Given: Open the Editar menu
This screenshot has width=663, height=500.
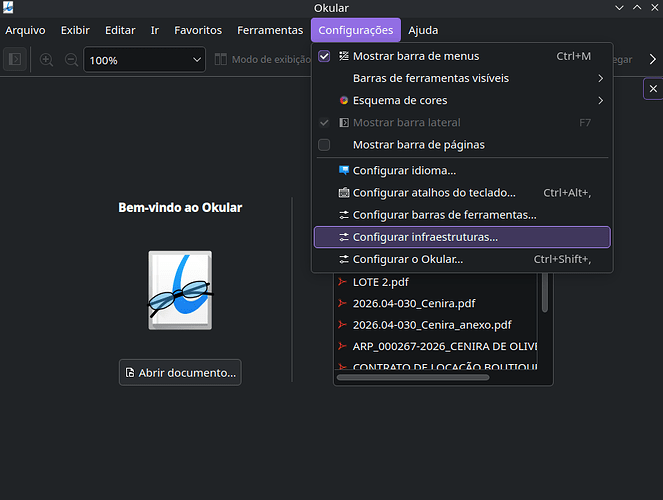Looking at the screenshot, I should 120,30.
